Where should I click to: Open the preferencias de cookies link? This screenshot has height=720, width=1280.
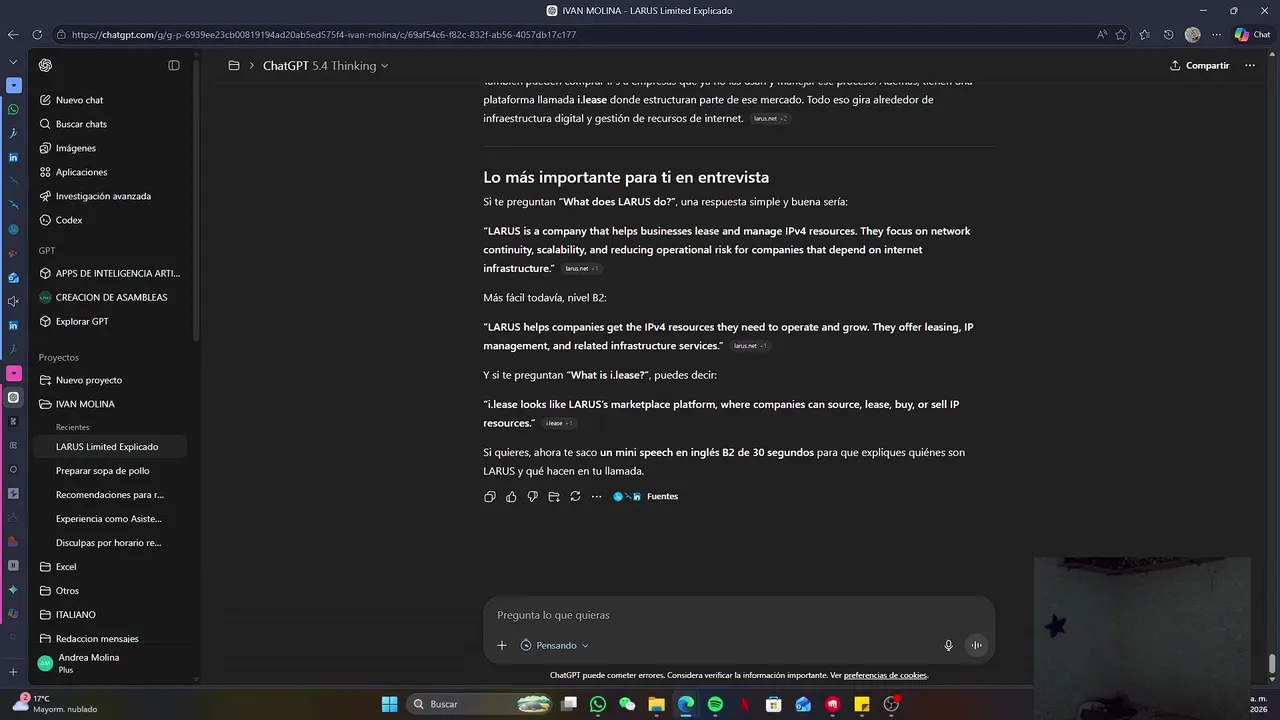point(885,675)
